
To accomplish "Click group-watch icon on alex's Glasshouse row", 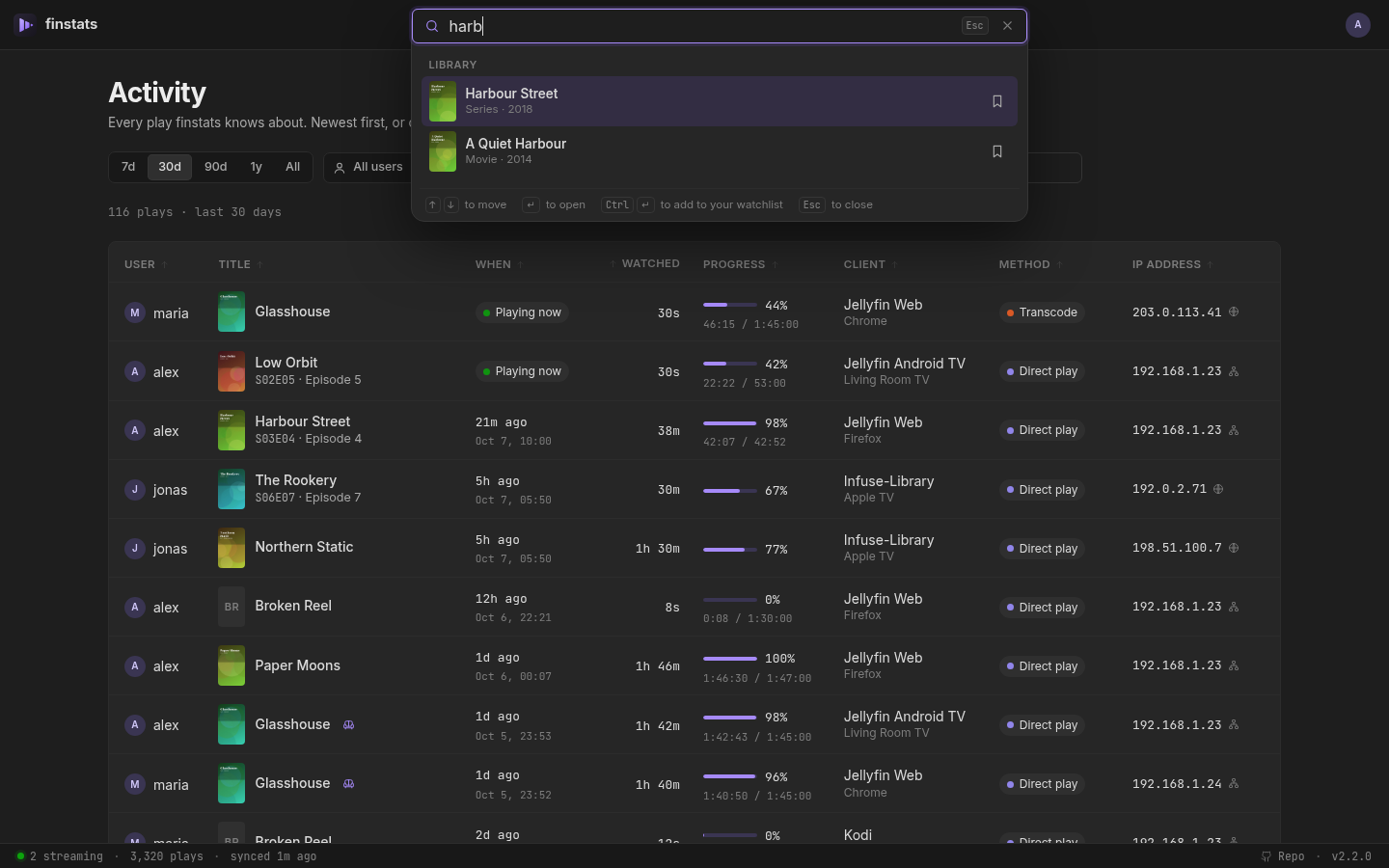I will (349, 724).
